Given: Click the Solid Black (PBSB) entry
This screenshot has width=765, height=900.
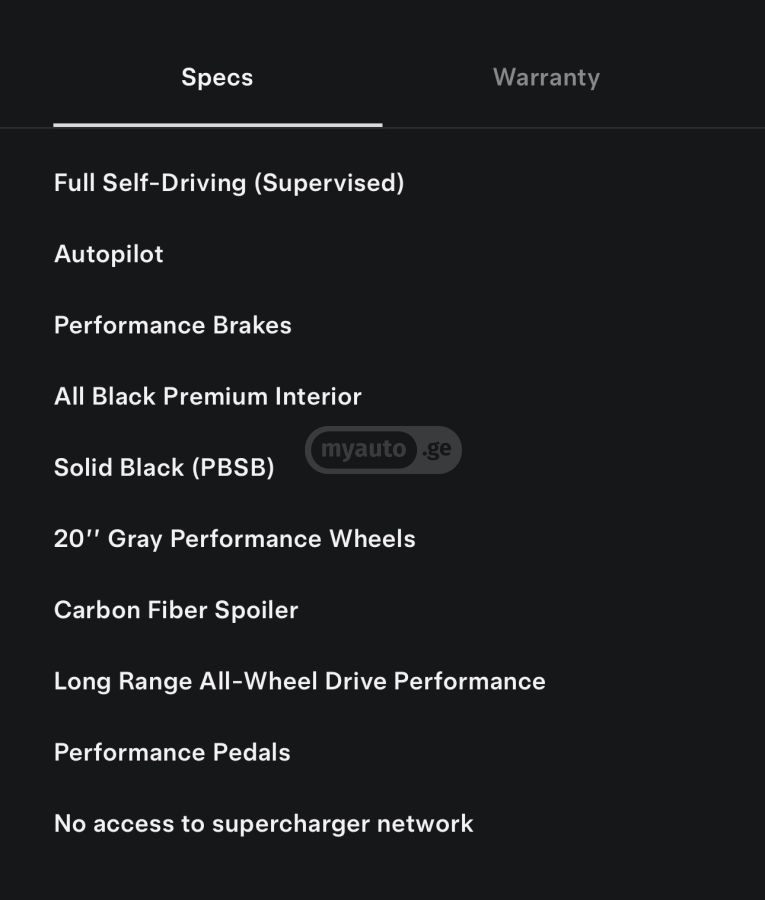Looking at the screenshot, I should [164, 467].
